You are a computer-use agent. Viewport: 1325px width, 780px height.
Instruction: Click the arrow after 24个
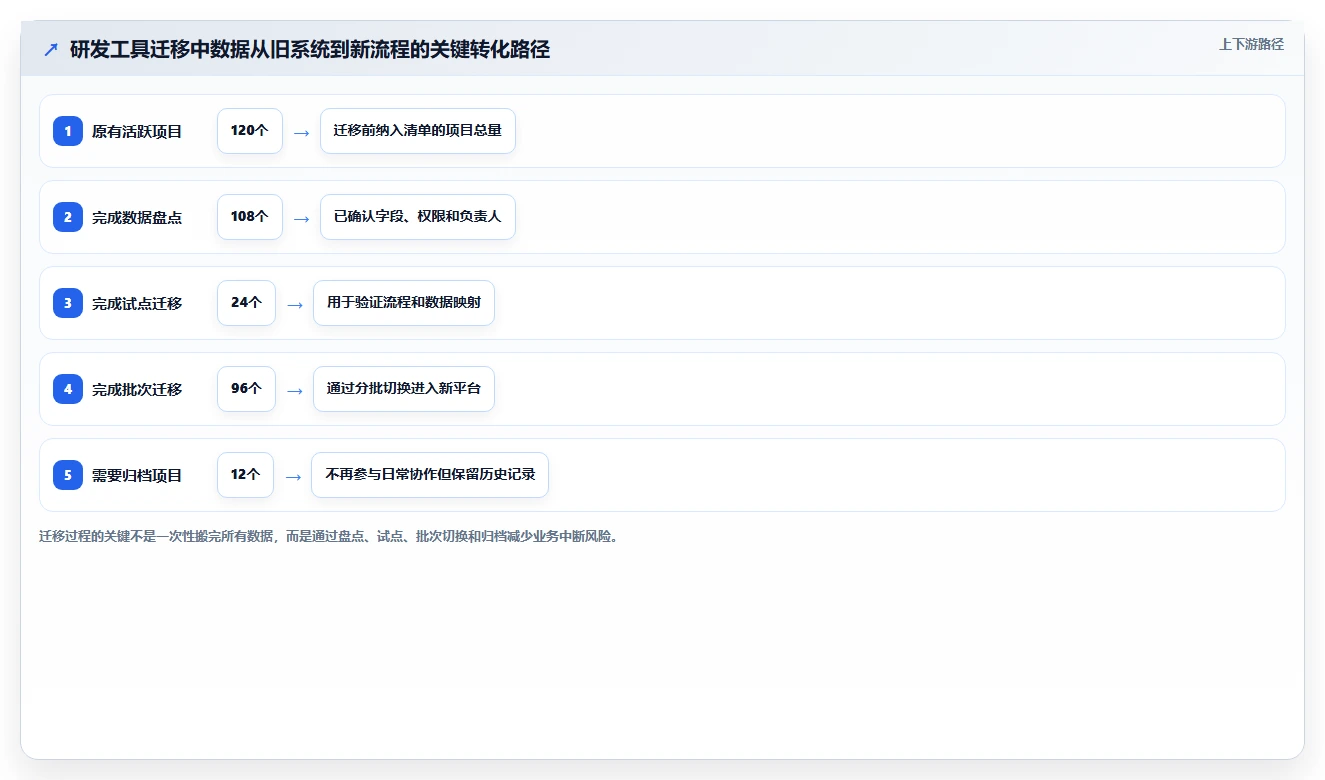(295, 304)
